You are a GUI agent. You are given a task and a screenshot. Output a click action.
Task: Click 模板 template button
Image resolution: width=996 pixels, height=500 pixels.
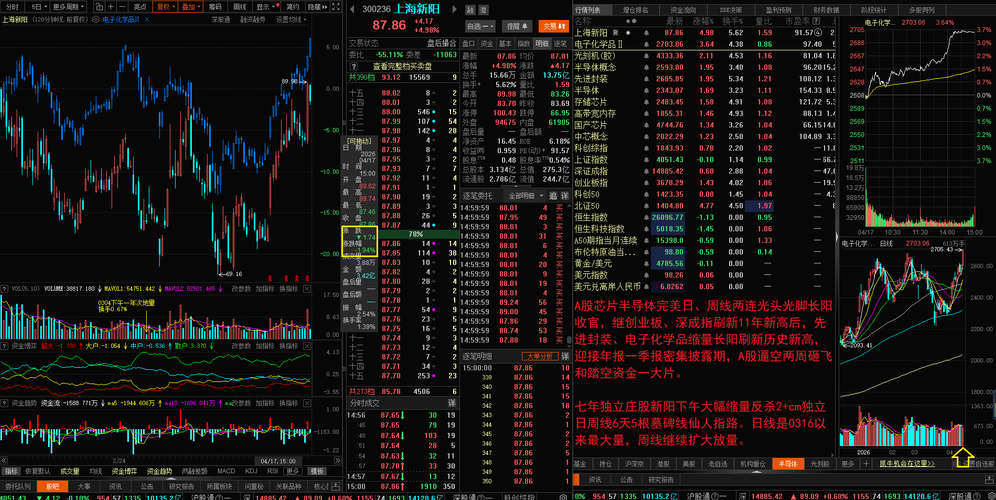[317, 471]
